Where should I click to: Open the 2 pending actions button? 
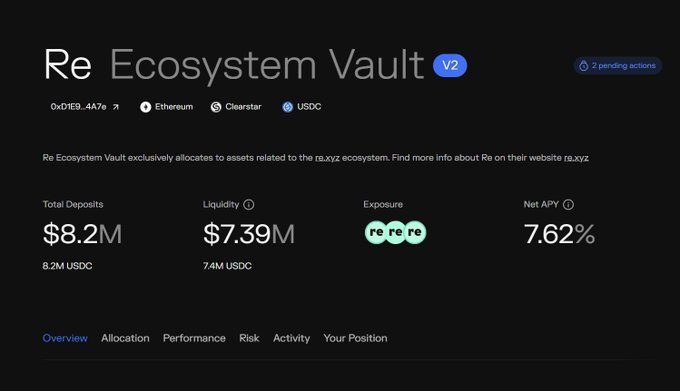click(618, 66)
